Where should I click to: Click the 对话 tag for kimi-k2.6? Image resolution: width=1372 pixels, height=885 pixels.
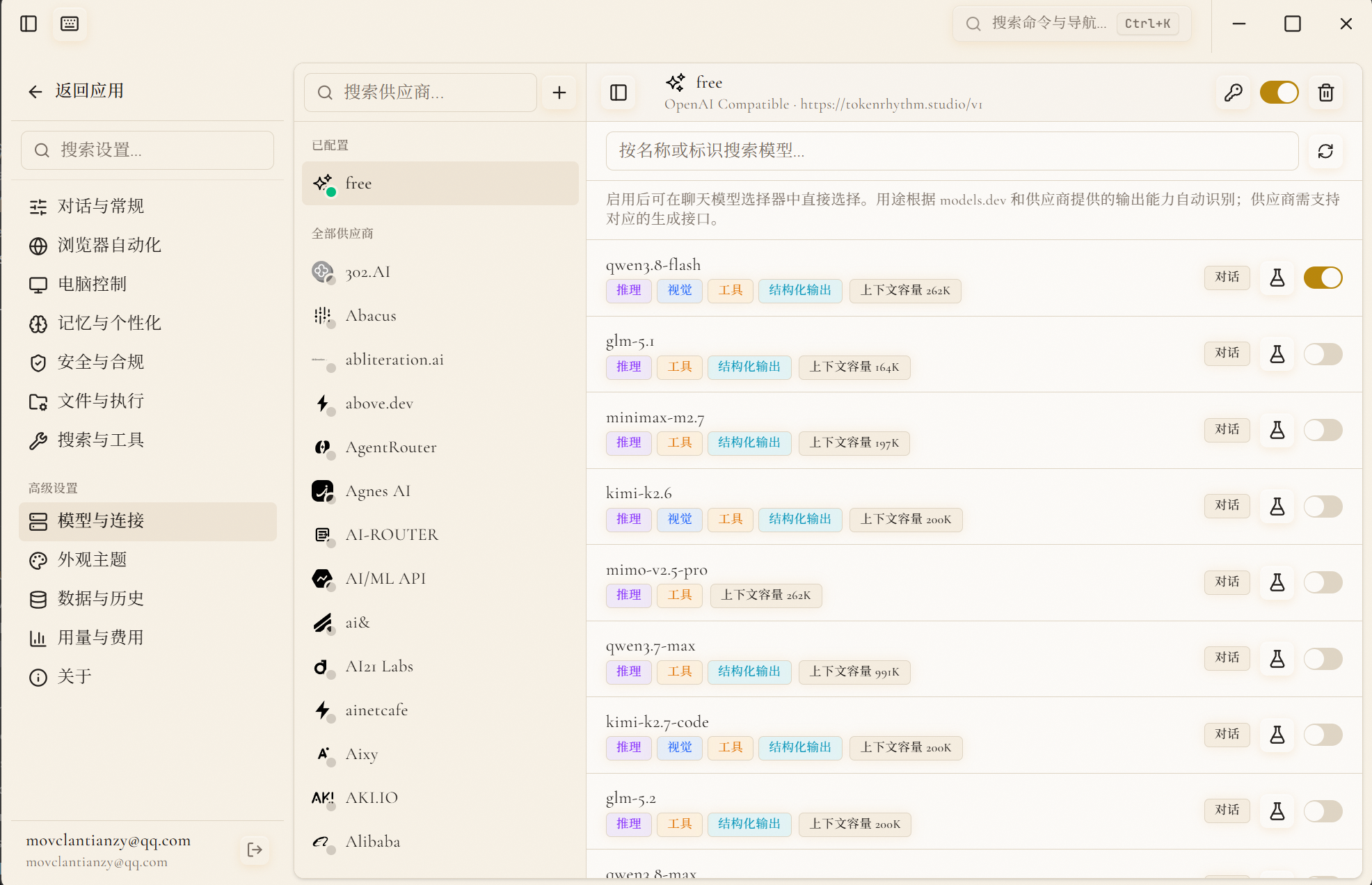click(x=1227, y=505)
